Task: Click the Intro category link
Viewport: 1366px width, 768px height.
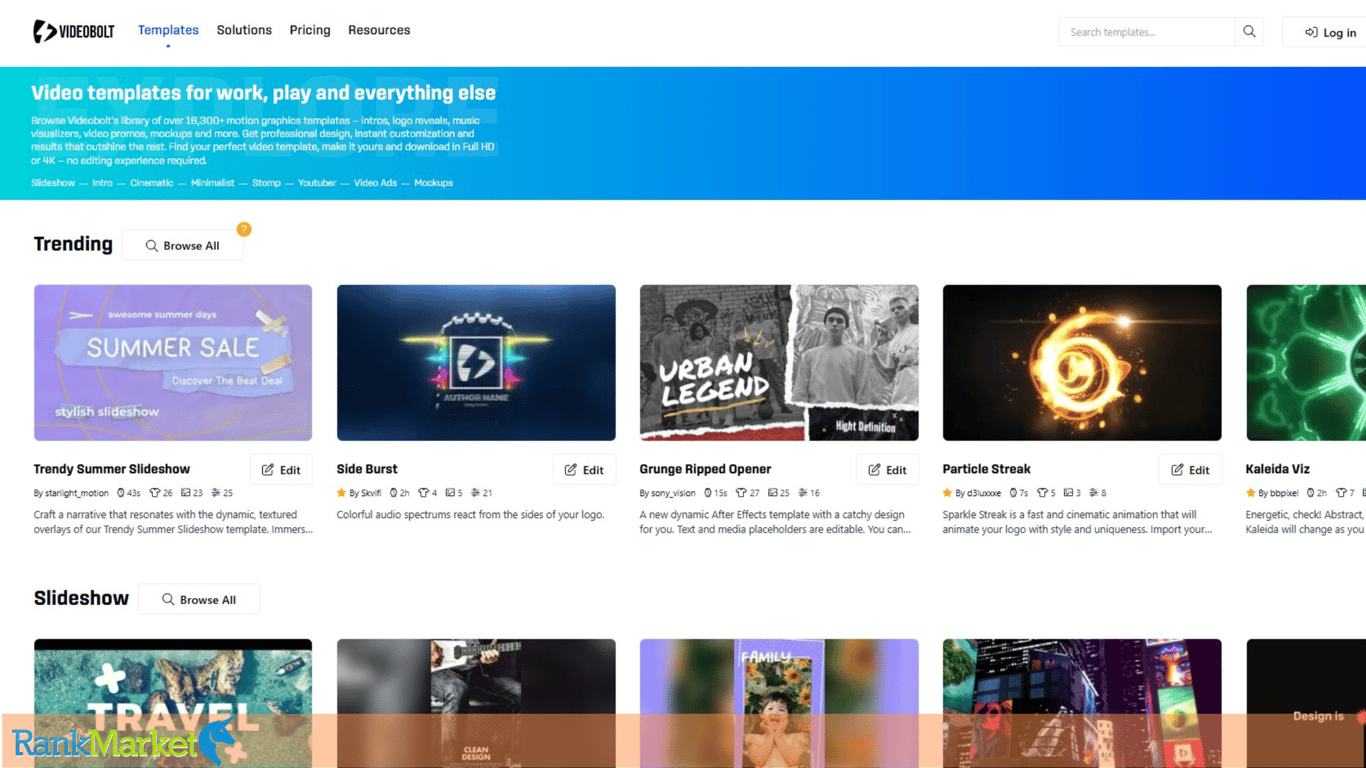Action: 102,183
